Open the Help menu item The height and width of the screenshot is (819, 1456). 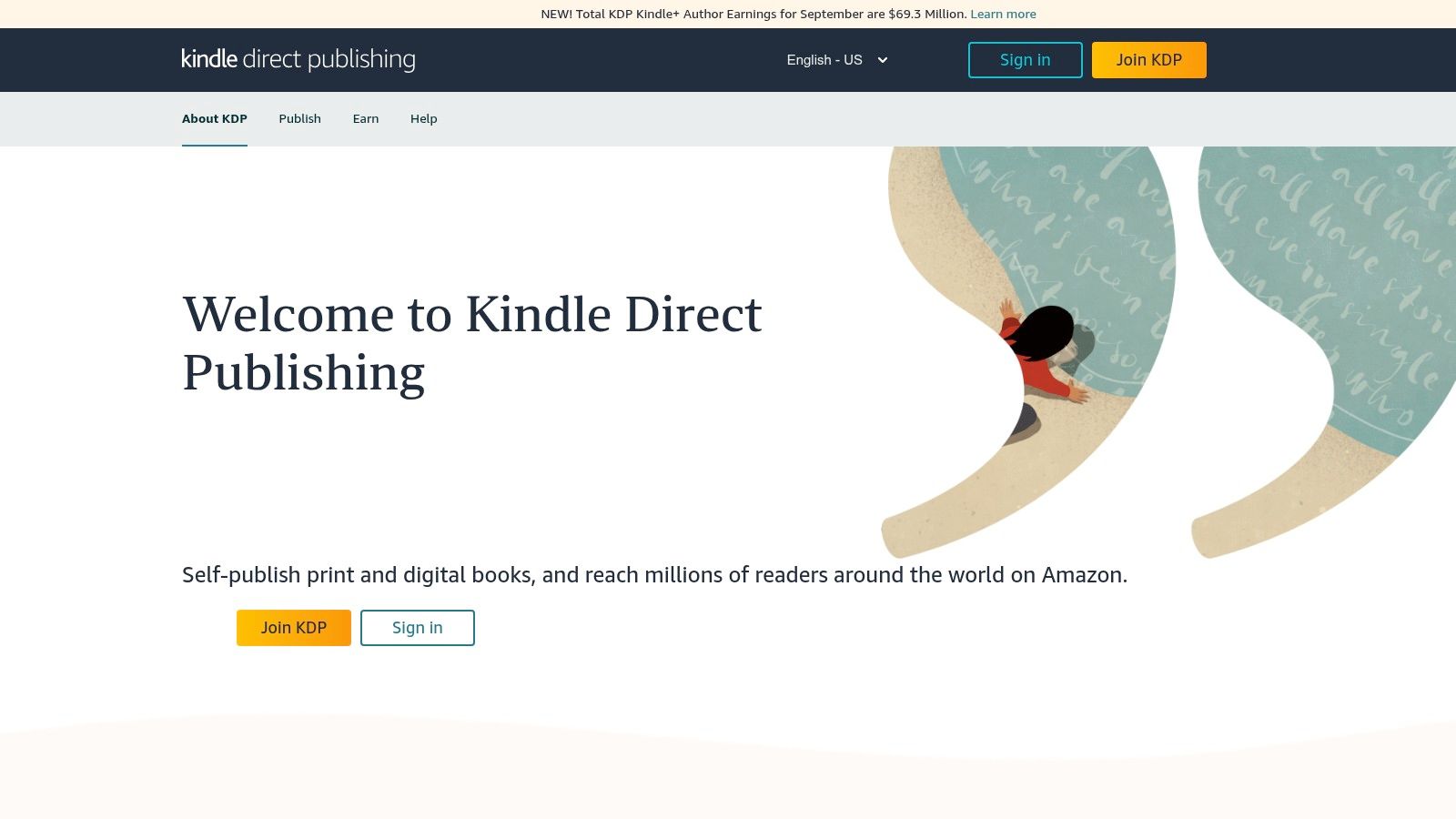[x=423, y=118]
